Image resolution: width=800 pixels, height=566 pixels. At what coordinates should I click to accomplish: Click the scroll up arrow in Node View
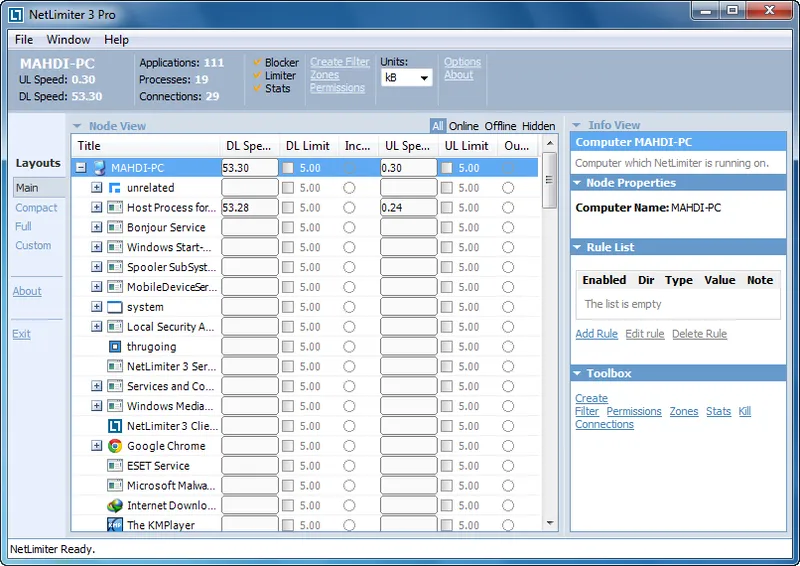tap(549, 143)
